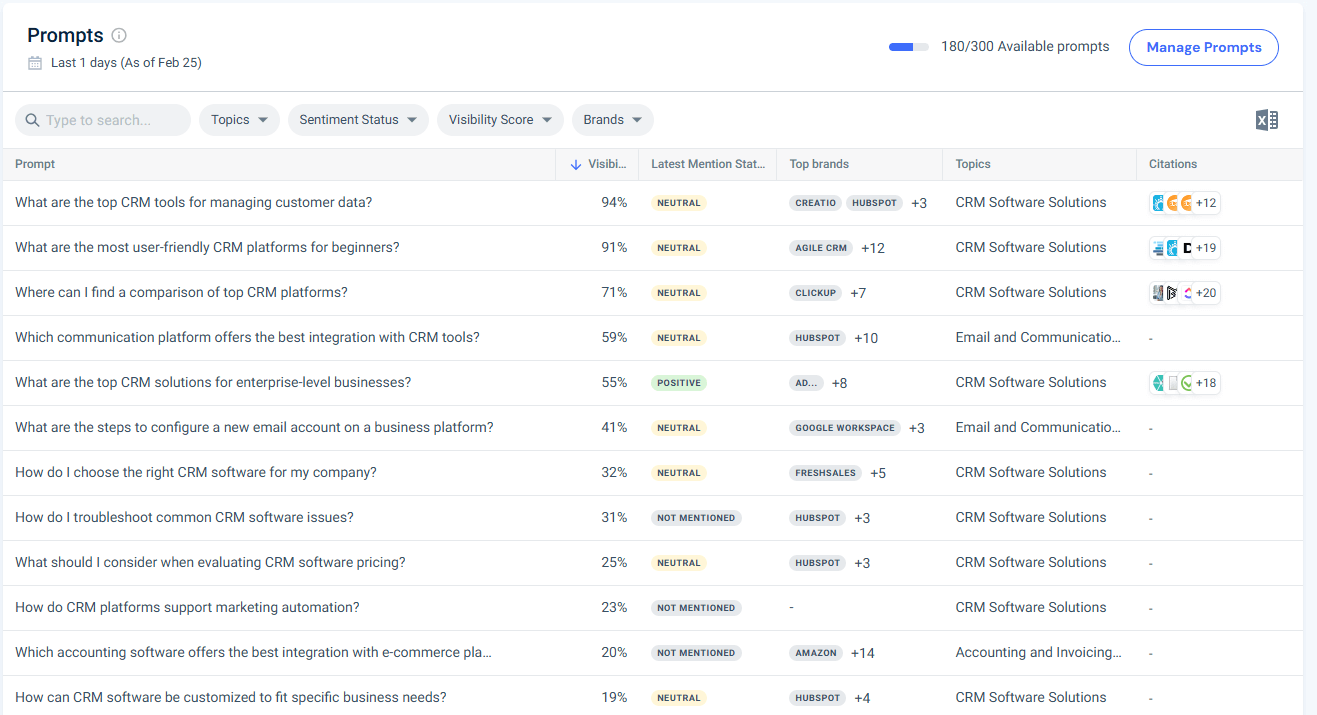
Task: Open the Brands filter dropdown
Action: (613, 120)
